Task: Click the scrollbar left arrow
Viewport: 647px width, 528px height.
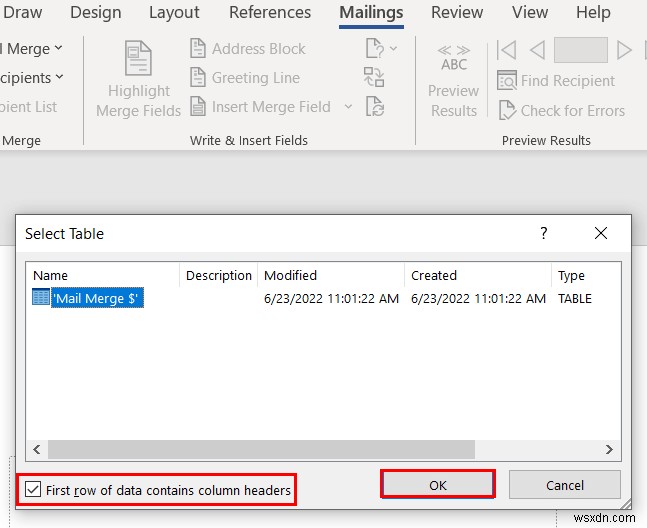Action: click(x=37, y=449)
